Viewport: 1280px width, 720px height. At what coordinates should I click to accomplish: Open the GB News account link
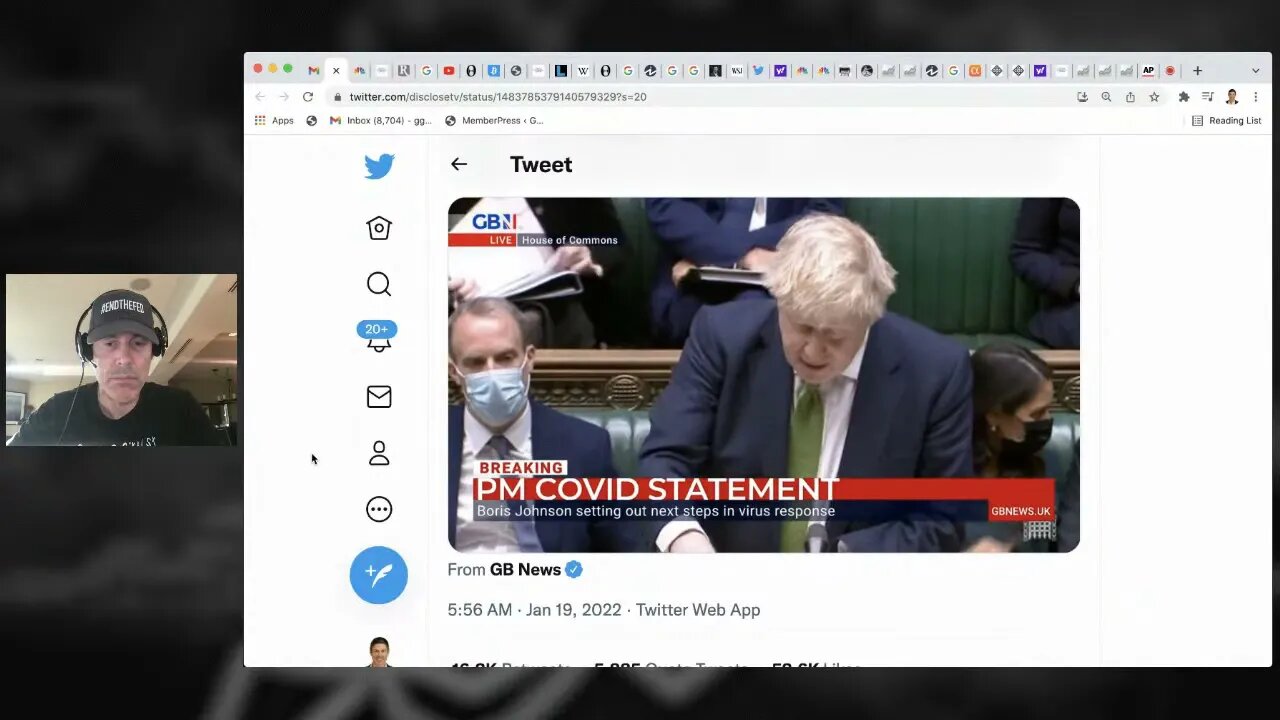(525, 569)
